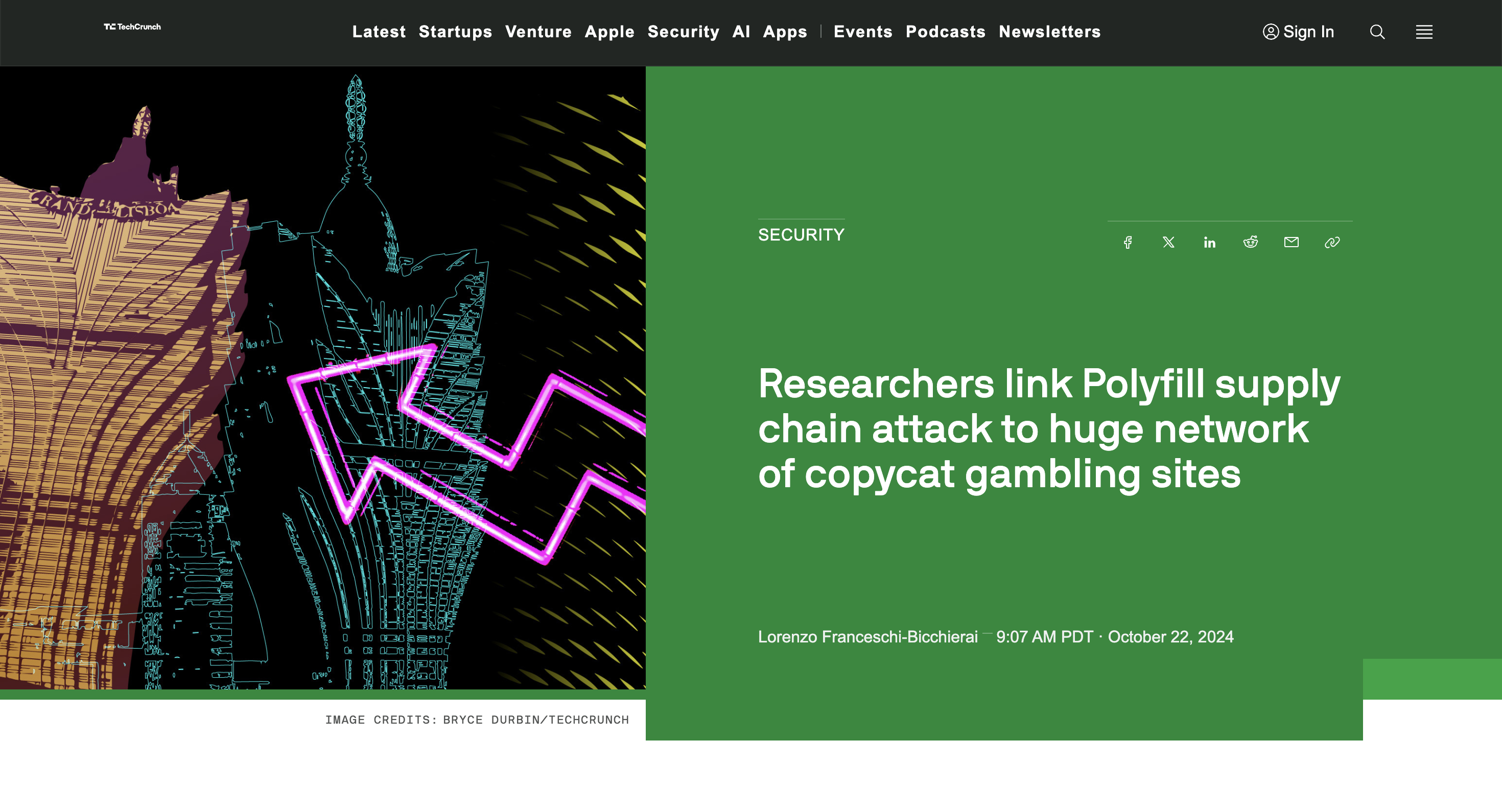
Task: Share article on Facebook icon
Action: (1128, 243)
